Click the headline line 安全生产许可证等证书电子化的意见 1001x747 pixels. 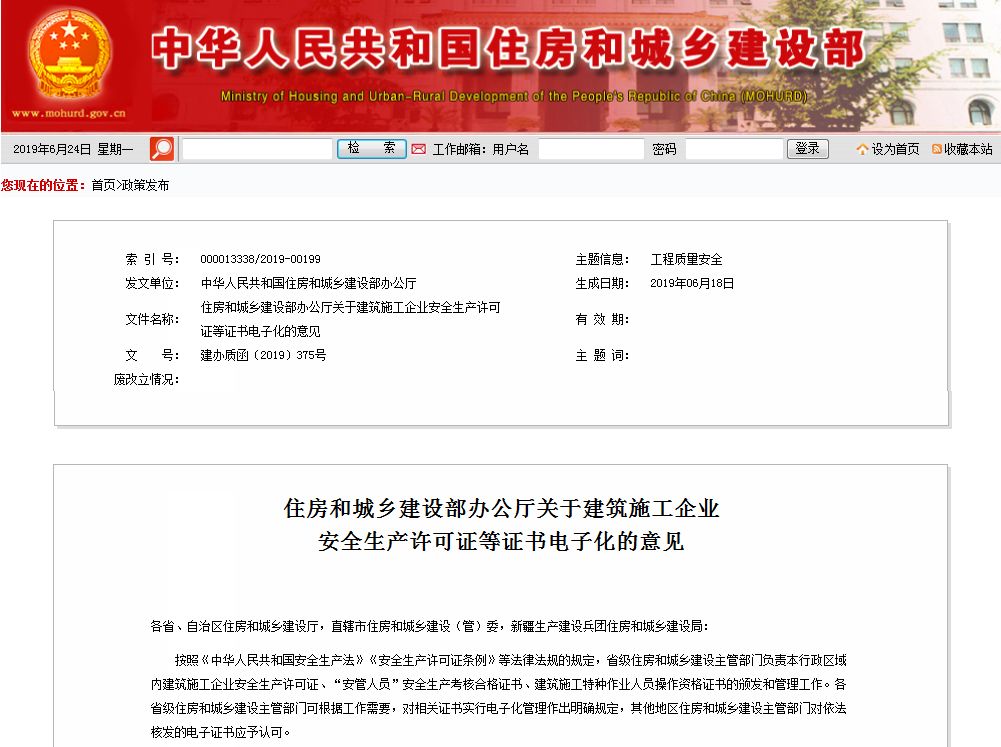coord(501,541)
